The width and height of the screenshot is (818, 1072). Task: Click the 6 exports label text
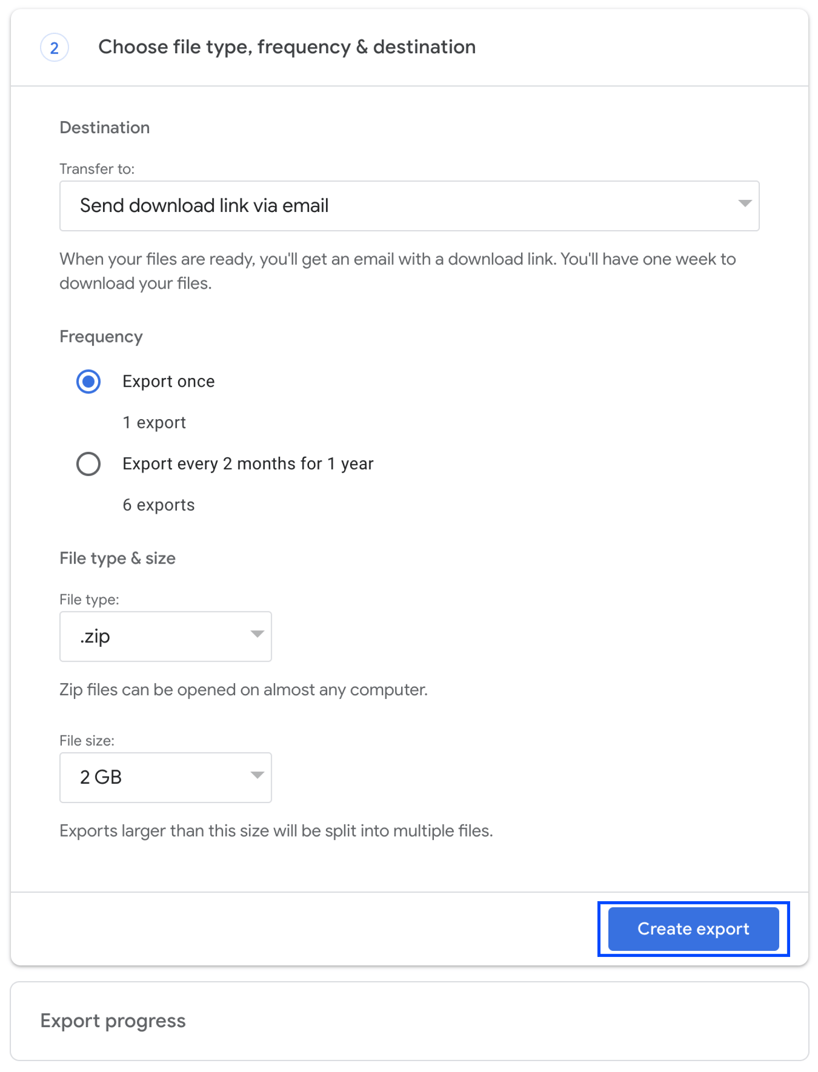tap(158, 504)
